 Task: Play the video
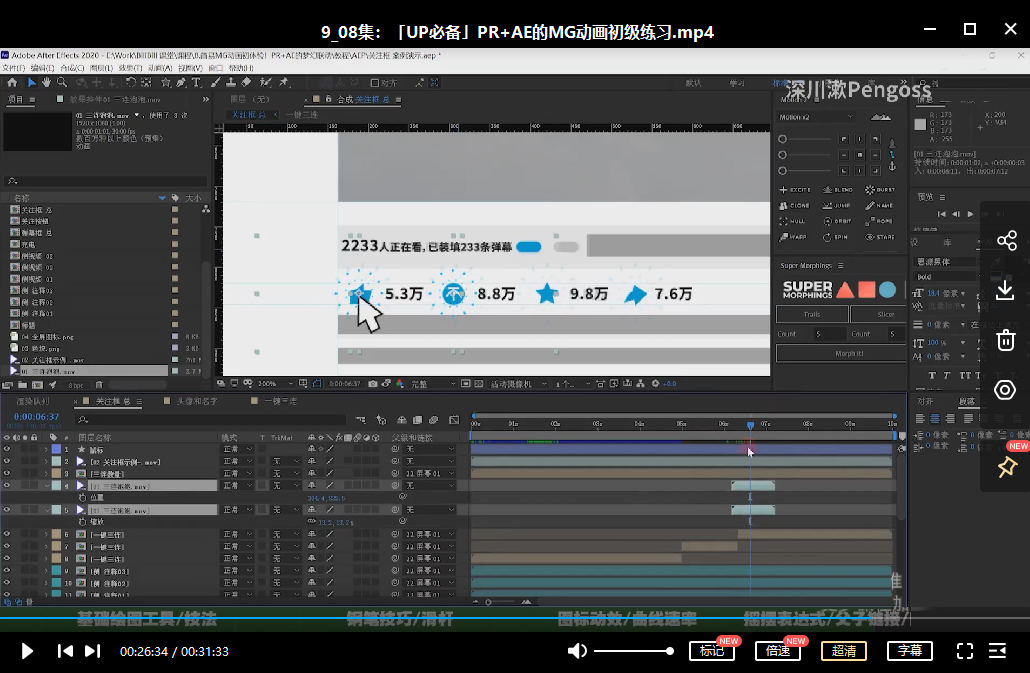(x=27, y=651)
